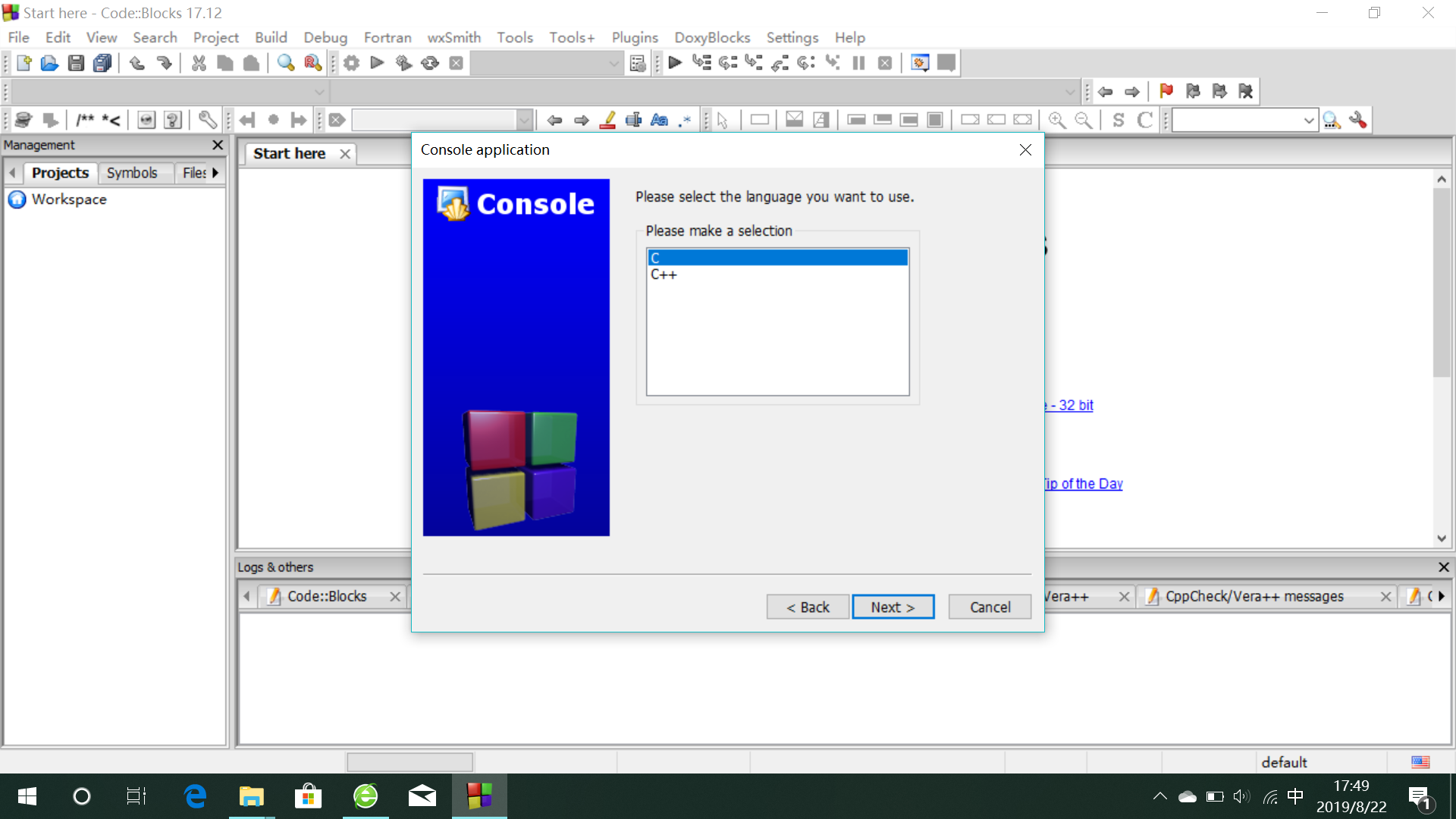Click the Next button in the wizard
Image resolution: width=1456 pixels, height=819 pixels.
pyautogui.click(x=893, y=607)
